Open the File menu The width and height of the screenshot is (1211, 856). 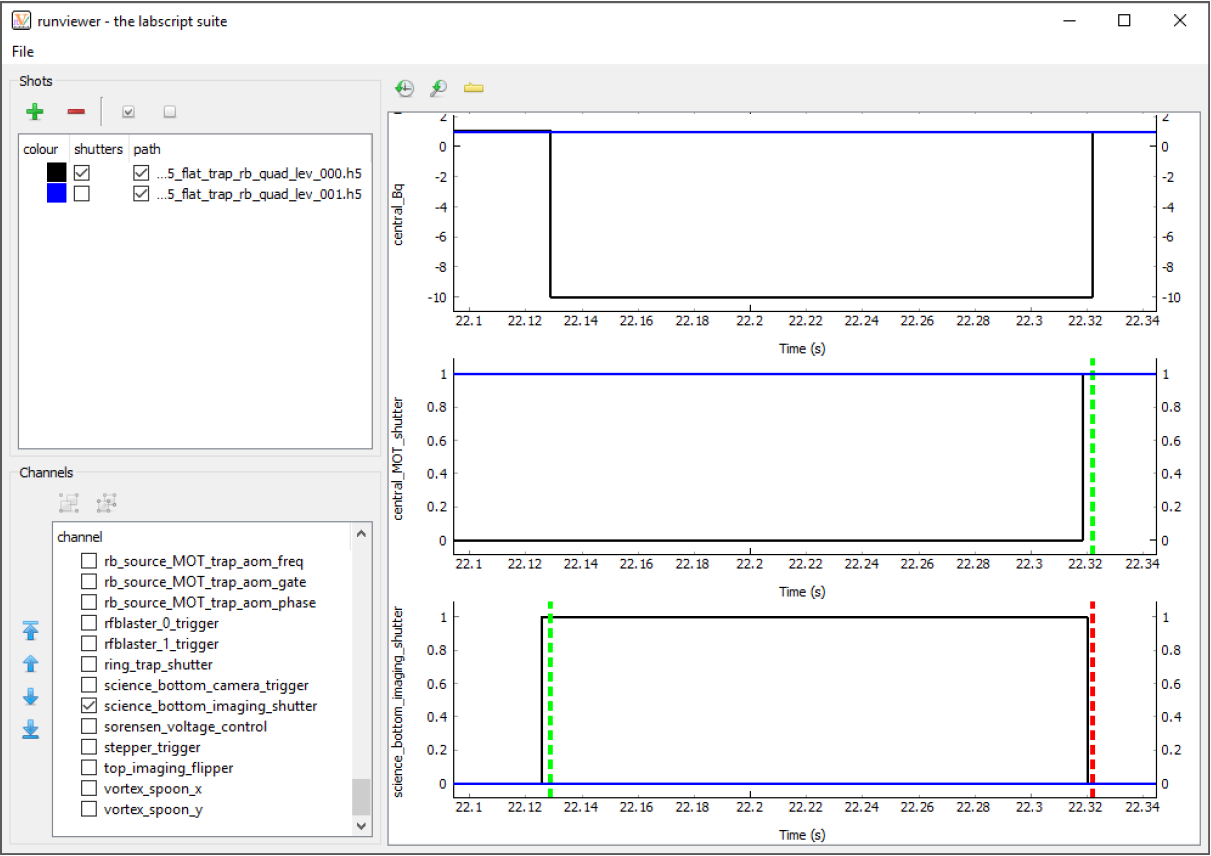click(23, 51)
